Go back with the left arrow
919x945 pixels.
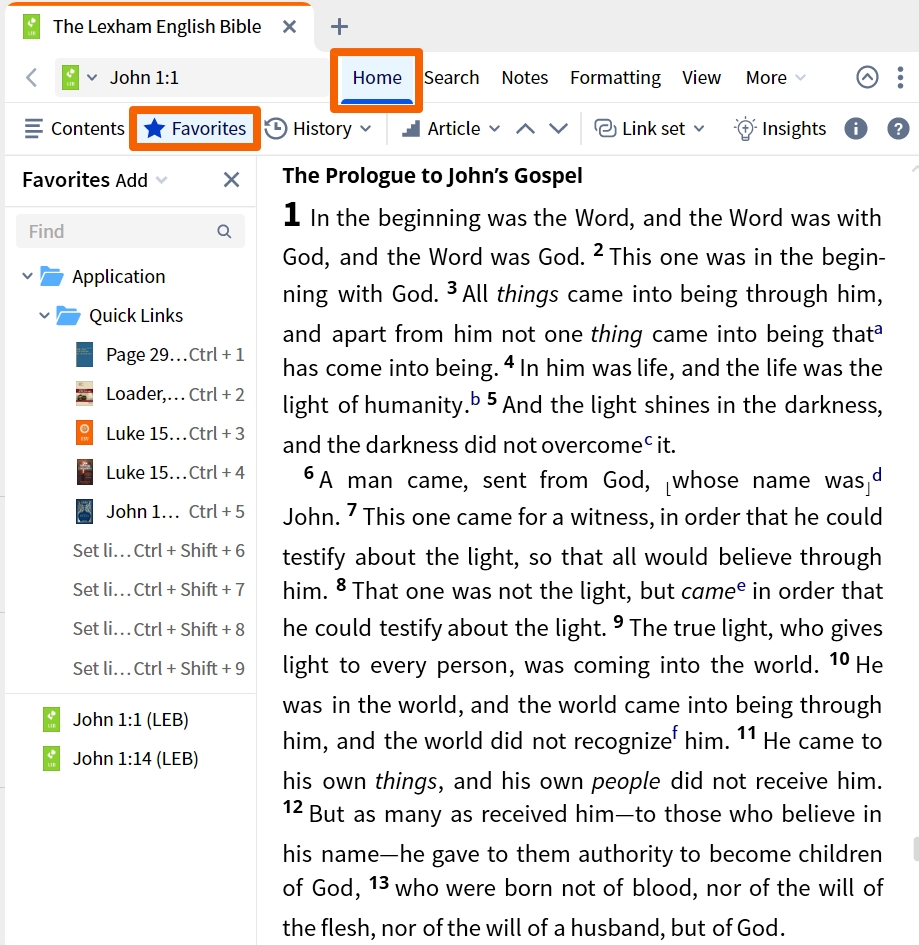click(32, 78)
